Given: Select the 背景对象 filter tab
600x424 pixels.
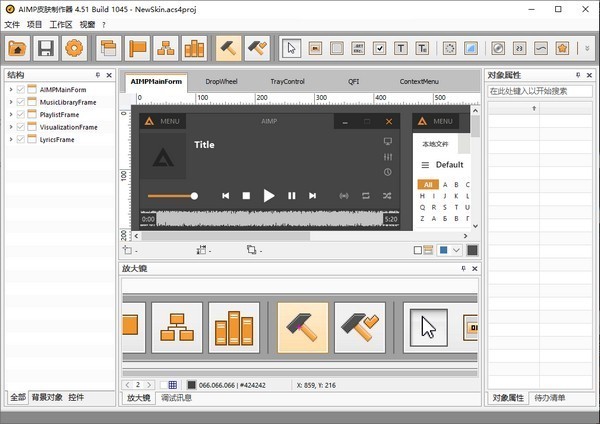Looking at the screenshot, I should click(x=47, y=397).
